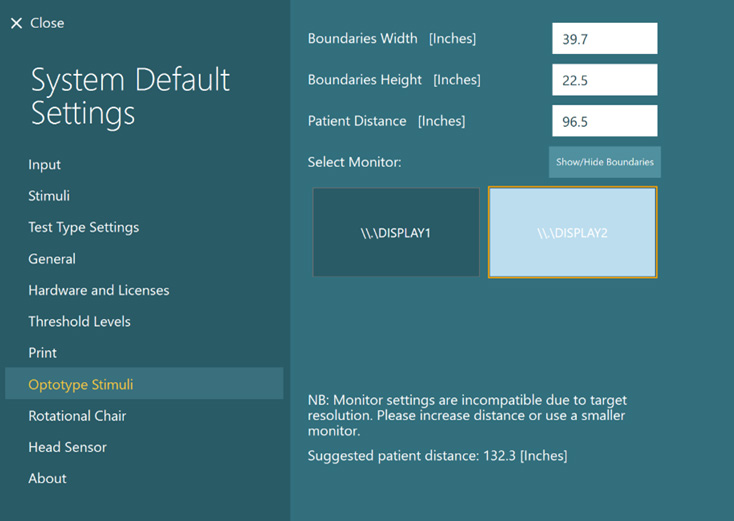Open Head Sensor settings
Viewport: 734px width, 521px height.
point(67,447)
